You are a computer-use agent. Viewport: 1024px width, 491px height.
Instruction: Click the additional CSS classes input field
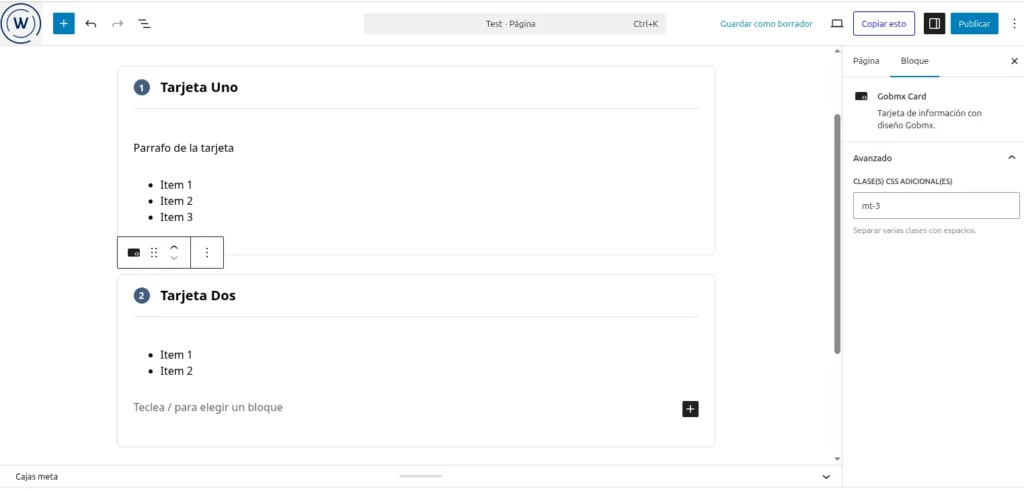tap(935, 206)
